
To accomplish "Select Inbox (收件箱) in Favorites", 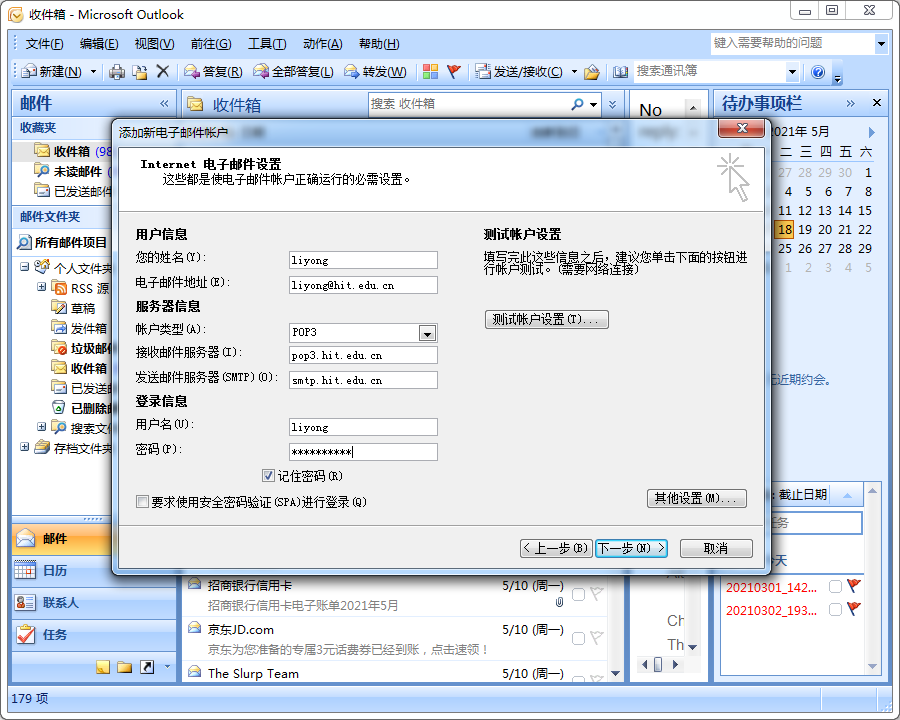I will [x=72, y=151].
